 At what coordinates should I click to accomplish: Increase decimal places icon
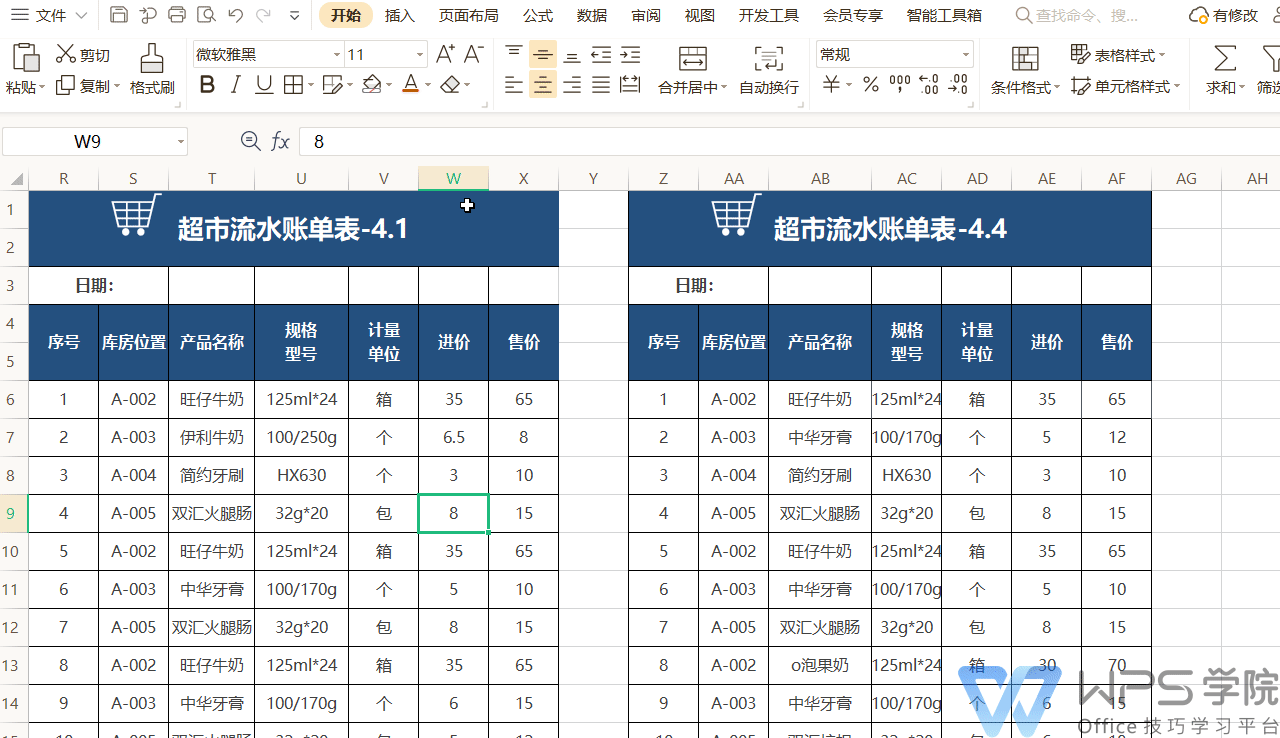pos(928,85)
